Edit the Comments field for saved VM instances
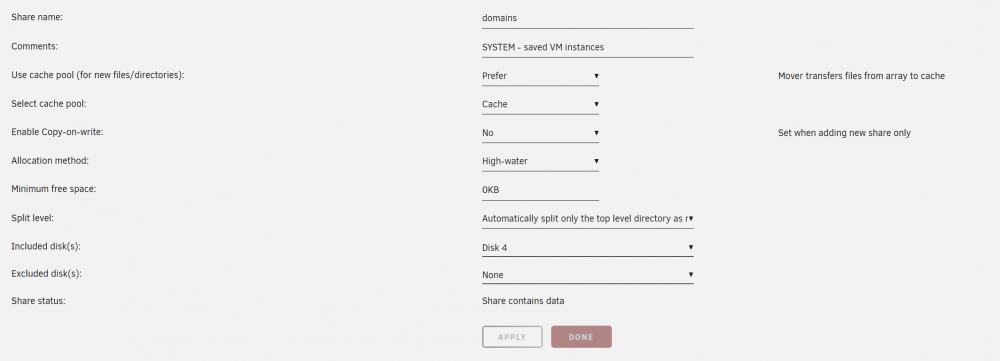The image size is (1000, 361). pyautogui.click(x=587, y=47)
